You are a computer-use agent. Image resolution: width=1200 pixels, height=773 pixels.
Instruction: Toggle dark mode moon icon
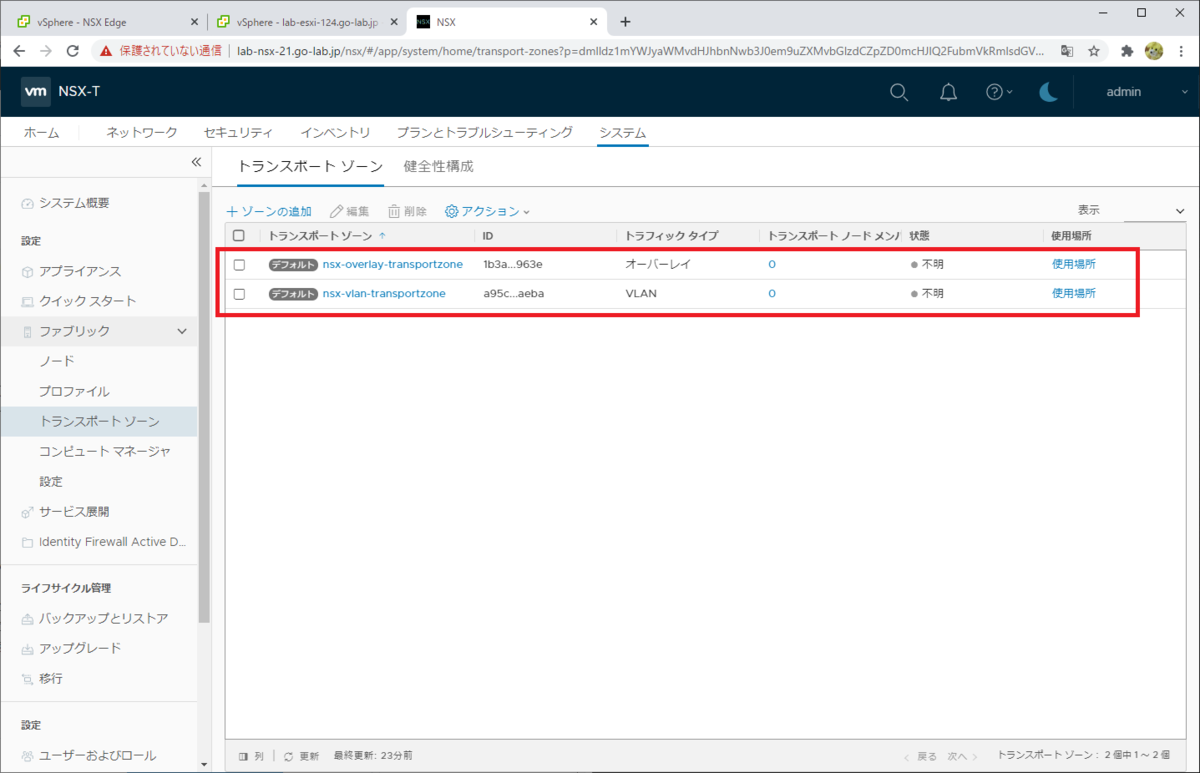pos(1048,92)
